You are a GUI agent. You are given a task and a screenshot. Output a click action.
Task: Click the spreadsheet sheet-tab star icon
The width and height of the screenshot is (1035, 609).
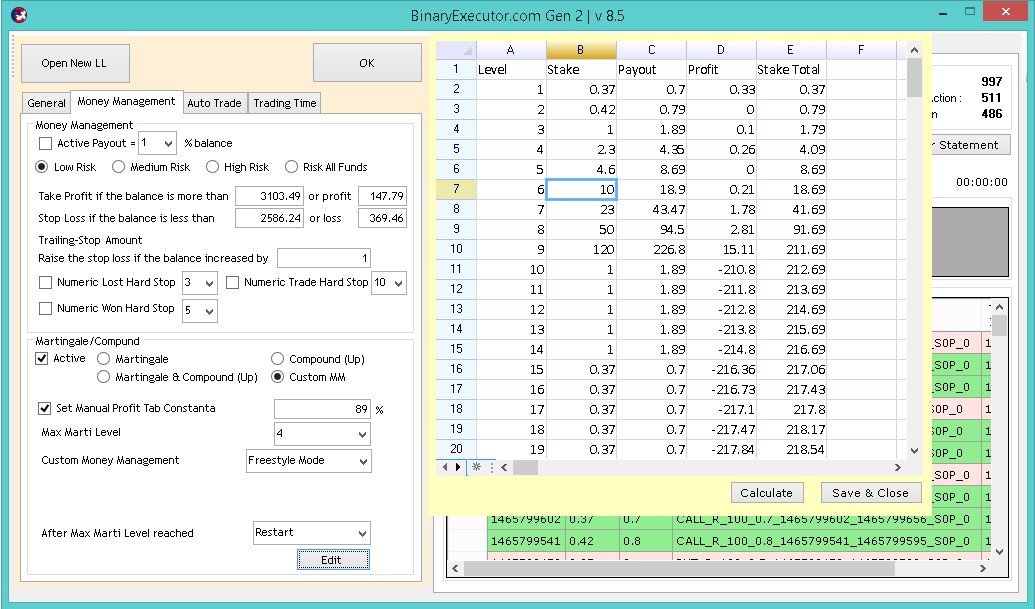[476, 467]
